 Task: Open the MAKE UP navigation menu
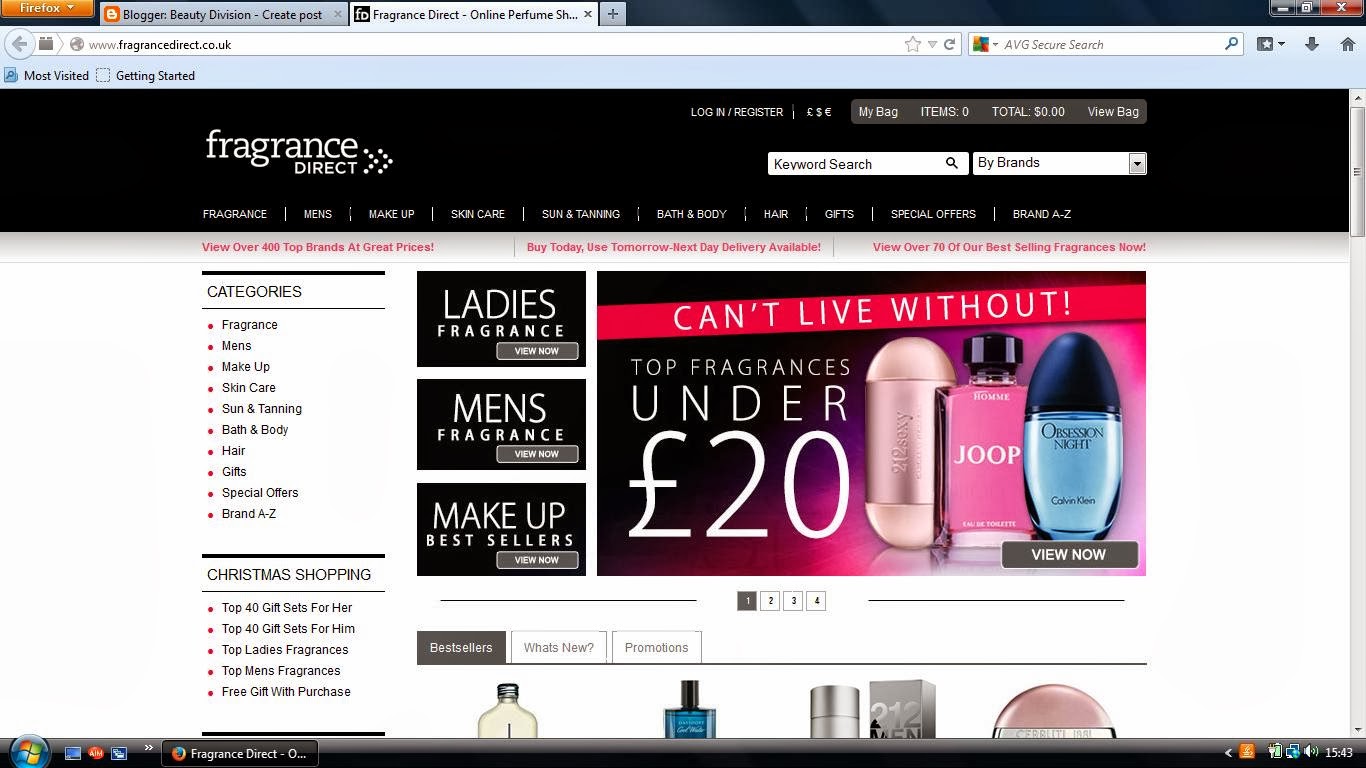click(391, 214)
